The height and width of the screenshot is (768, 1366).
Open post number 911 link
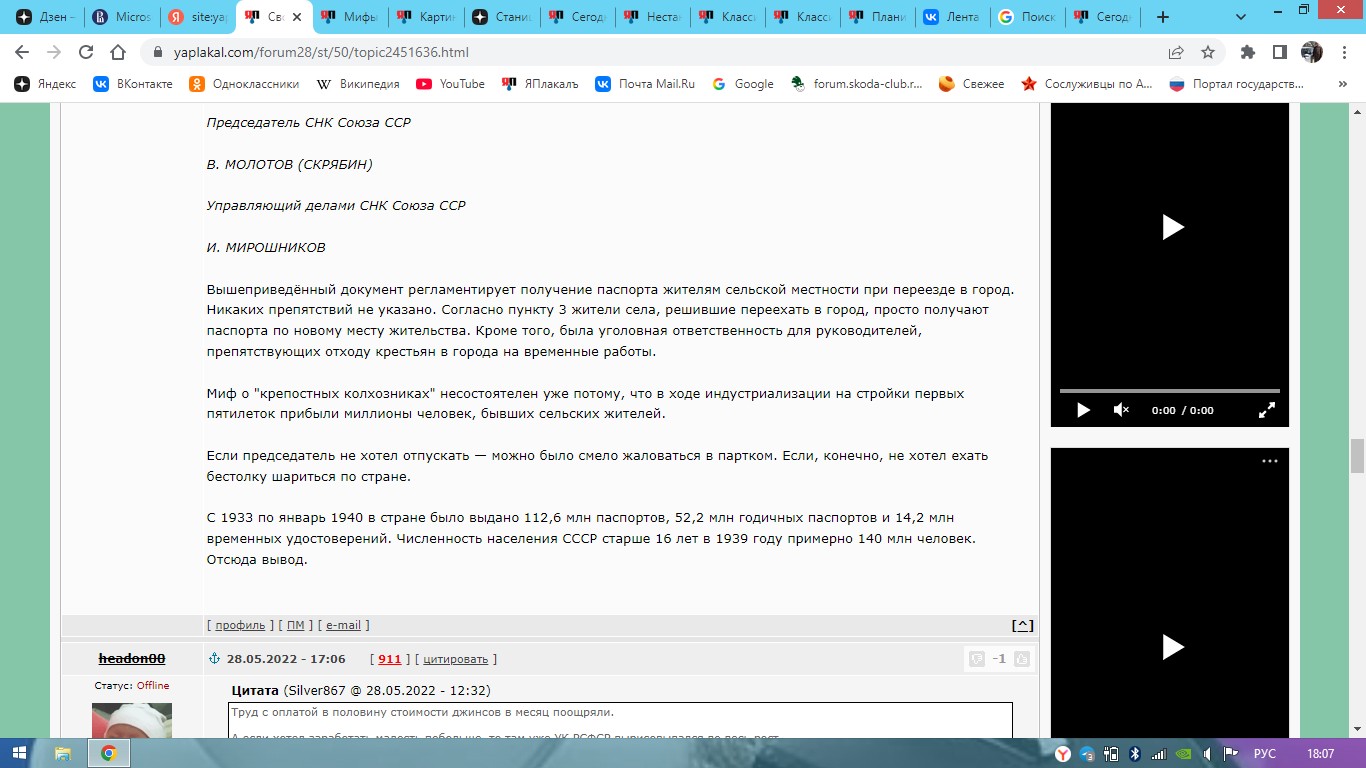[x=389, y=660]
